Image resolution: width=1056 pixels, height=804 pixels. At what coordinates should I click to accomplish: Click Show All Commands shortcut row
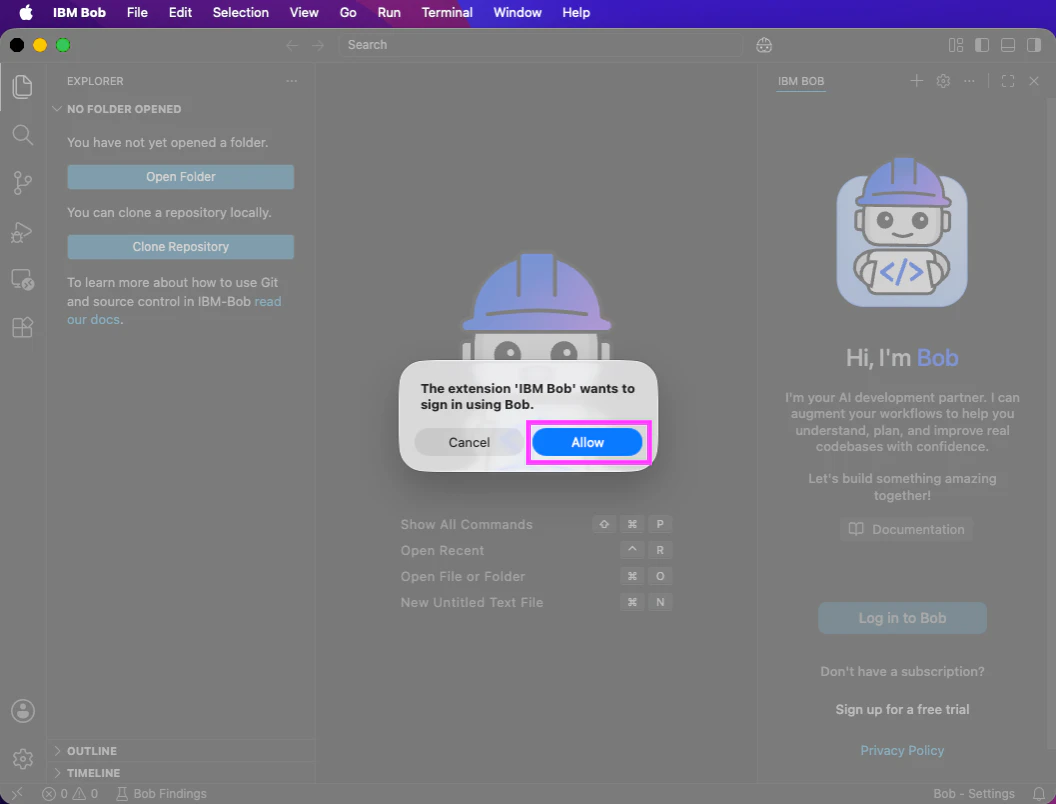click(x=536, y=525)
